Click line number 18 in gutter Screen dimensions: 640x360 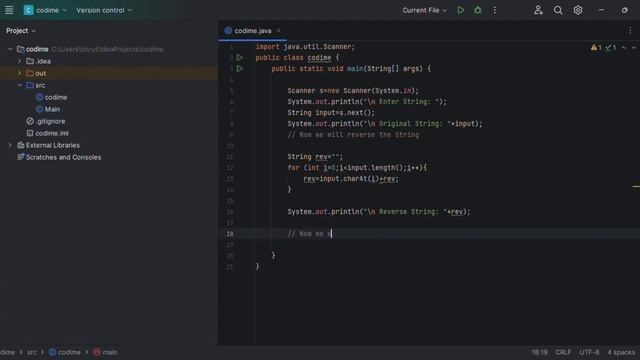pyautogui.click(x=230, y=234)
